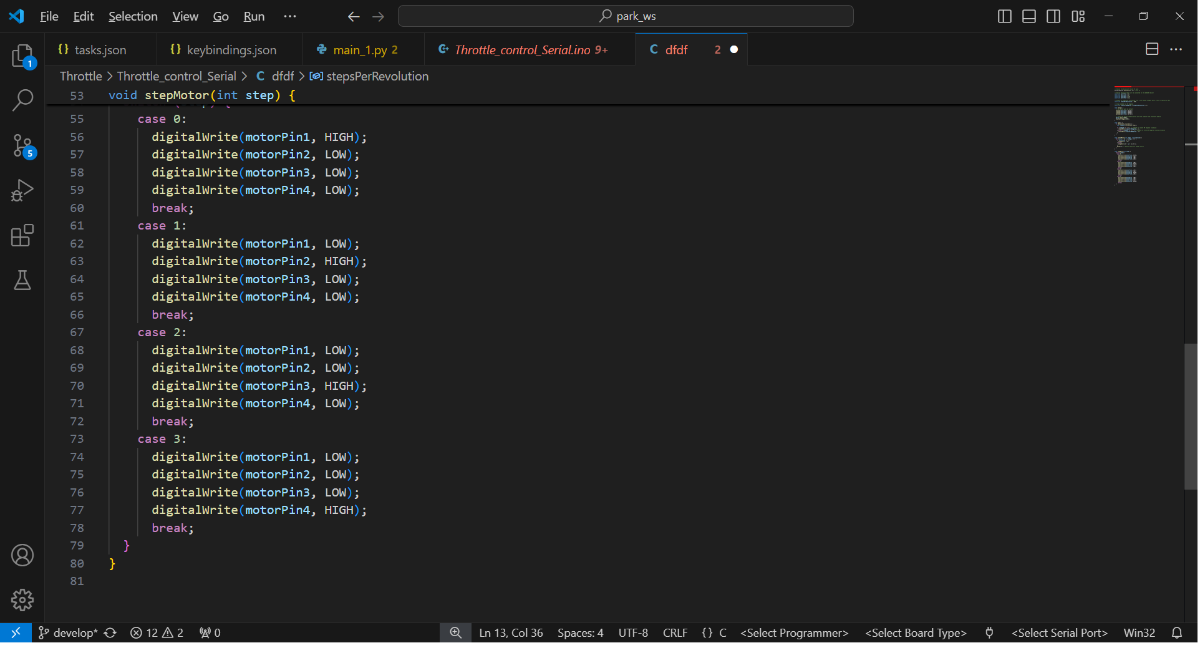Viewport: 1200px width, 646px height.
Task: Expand the Select Serial Port picker
Action: (1059, 633)
